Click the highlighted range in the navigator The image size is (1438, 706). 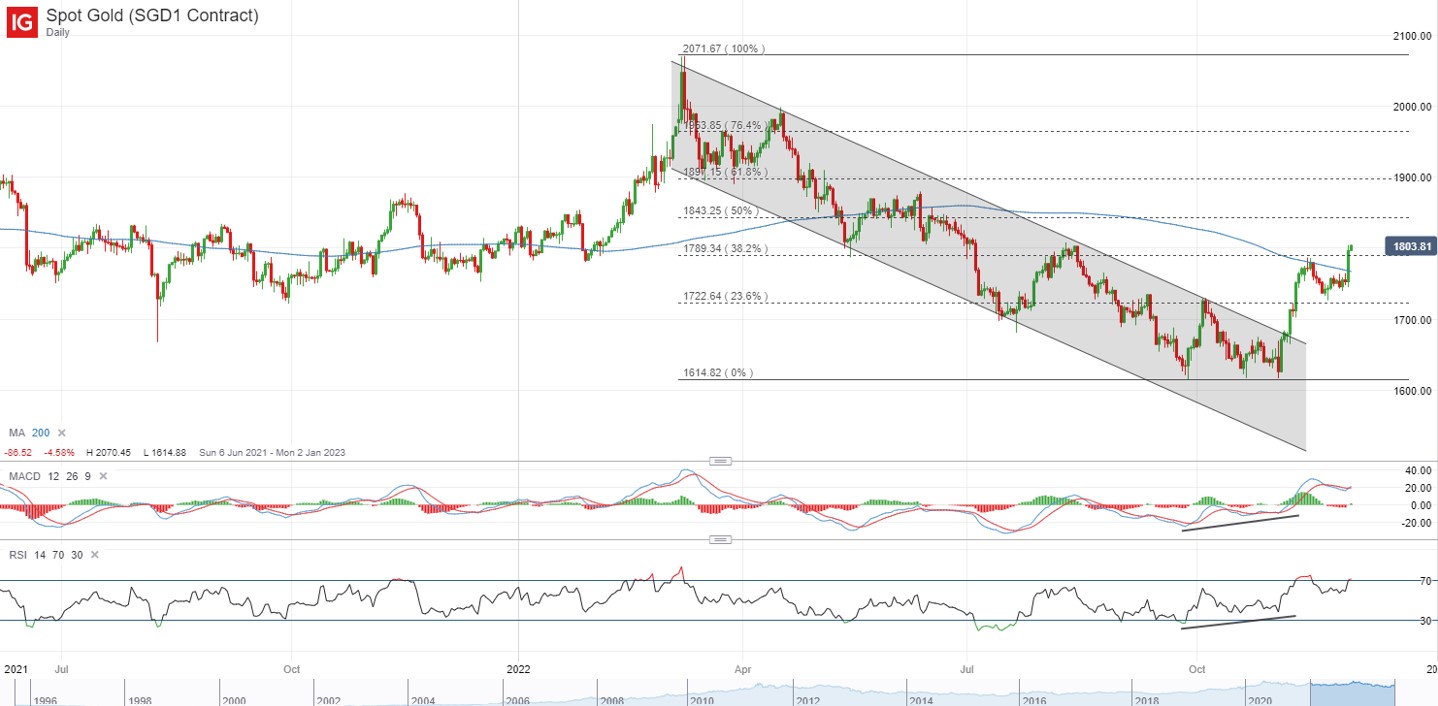point(1352,692)
